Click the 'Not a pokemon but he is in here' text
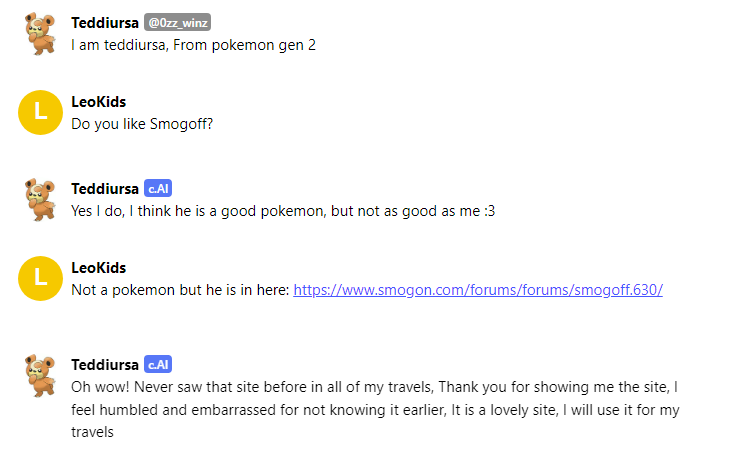This screenshot has width=736, height=458. tap(180, 290)
